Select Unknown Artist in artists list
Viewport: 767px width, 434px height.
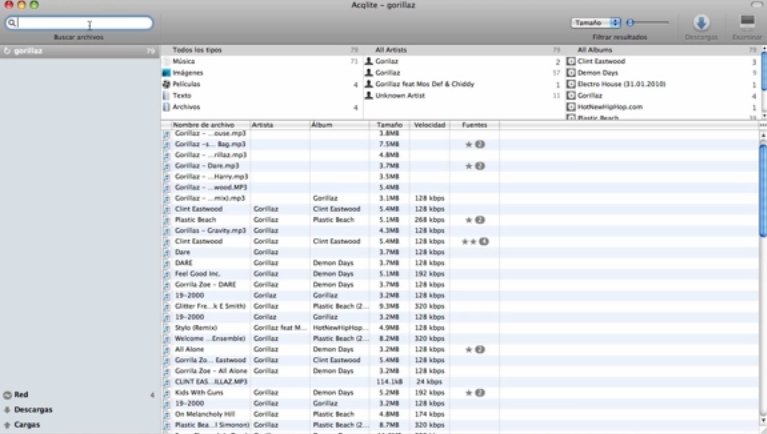click(x=464, y=95)
